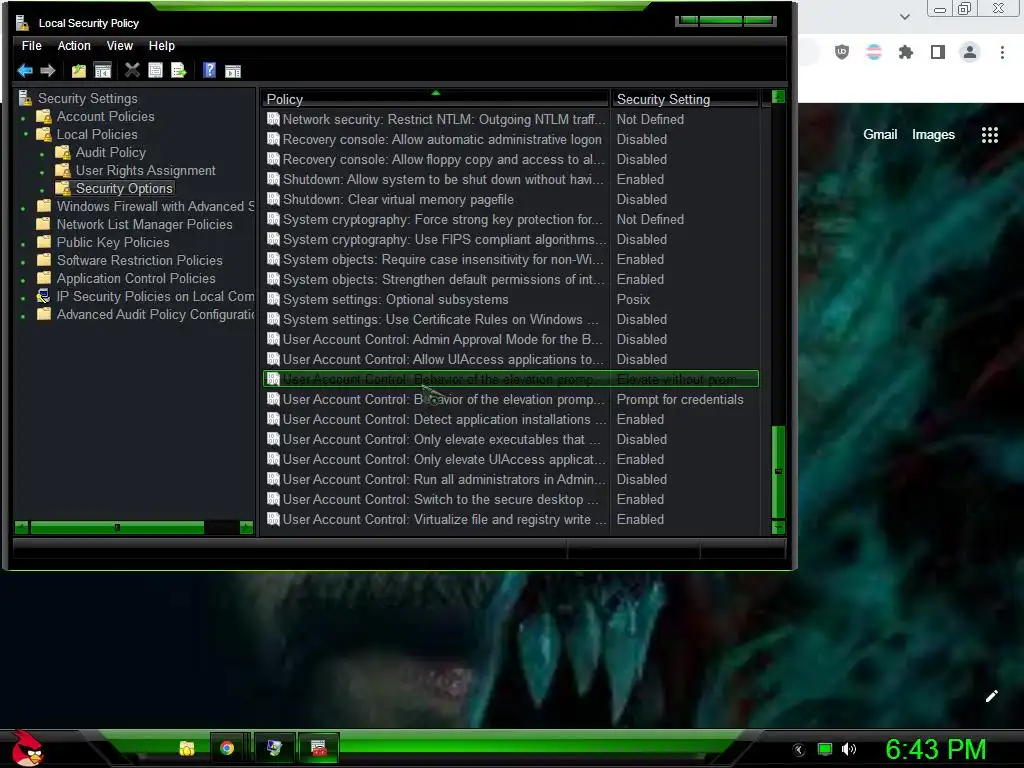This screenshot has height=768, width=1024.
Task: Click the Chrome profile avatar icon
Action: click(970, 52)
